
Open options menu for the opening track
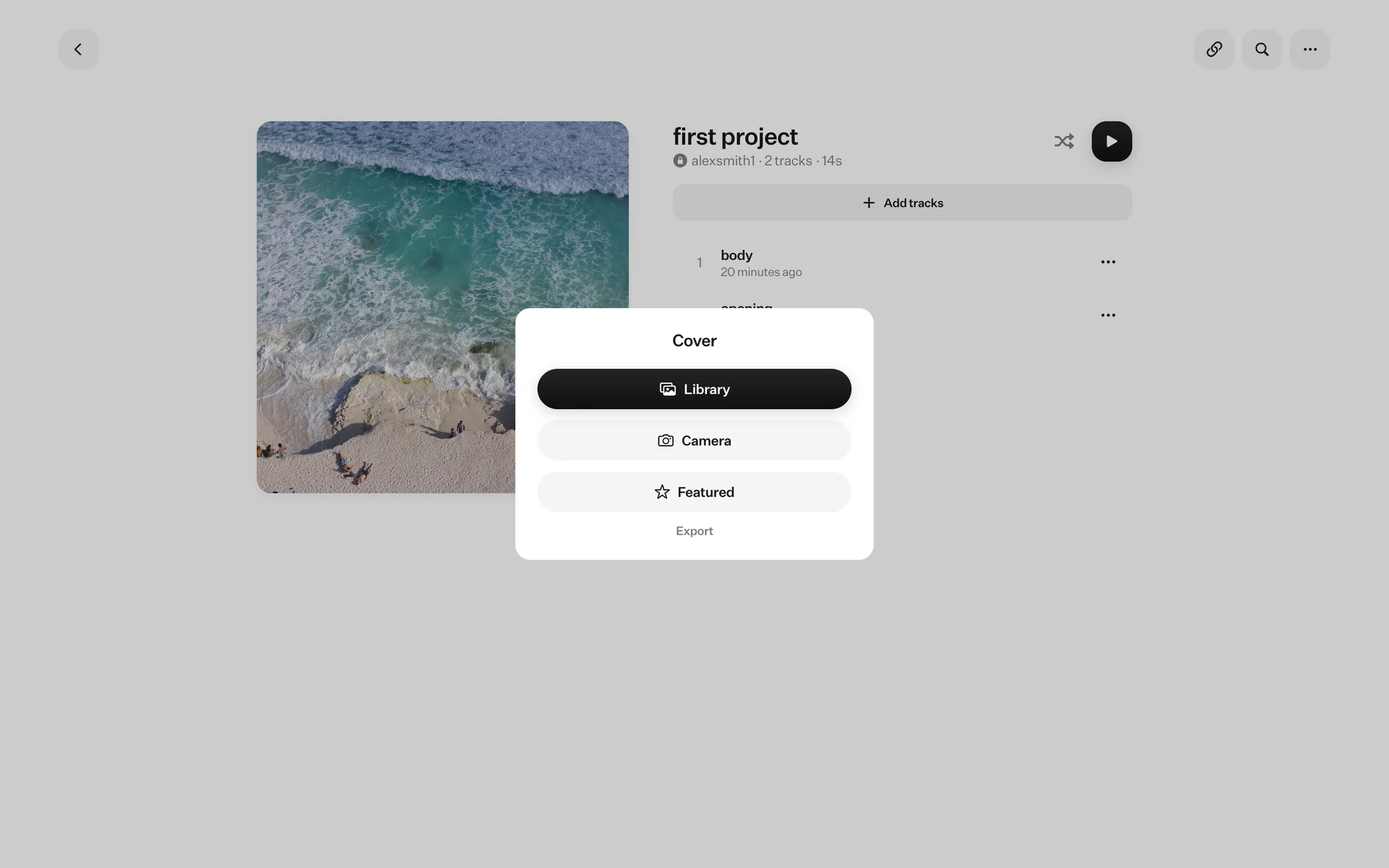click(x=1108, y=315)
